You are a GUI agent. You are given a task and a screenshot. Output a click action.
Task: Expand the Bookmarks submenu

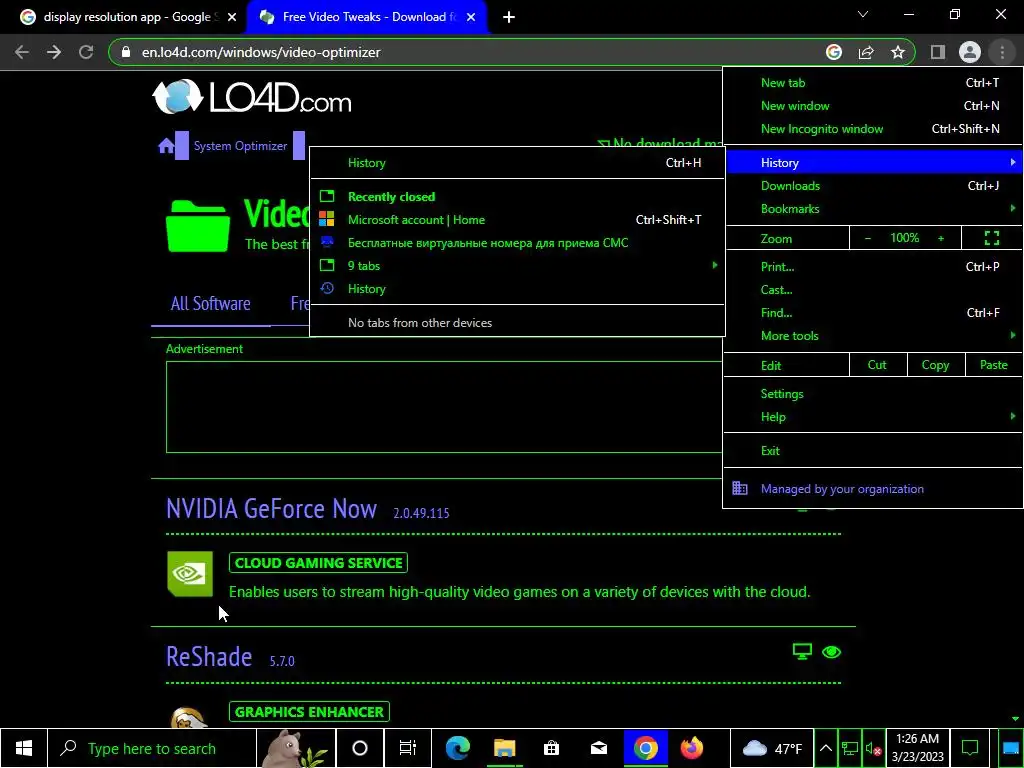(x=872, y=209)
